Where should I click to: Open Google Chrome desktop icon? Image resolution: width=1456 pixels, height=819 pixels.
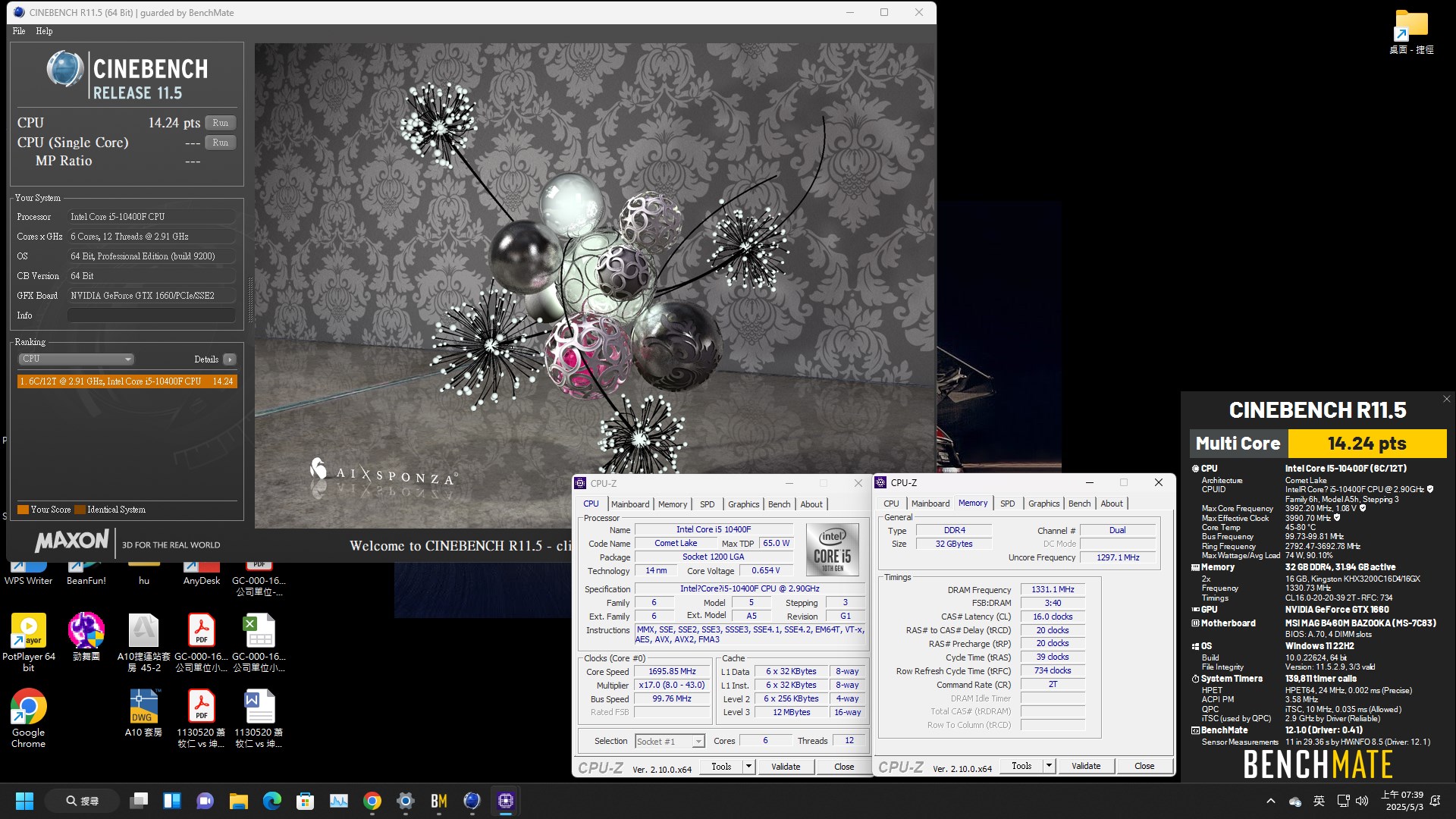[29, 718]
